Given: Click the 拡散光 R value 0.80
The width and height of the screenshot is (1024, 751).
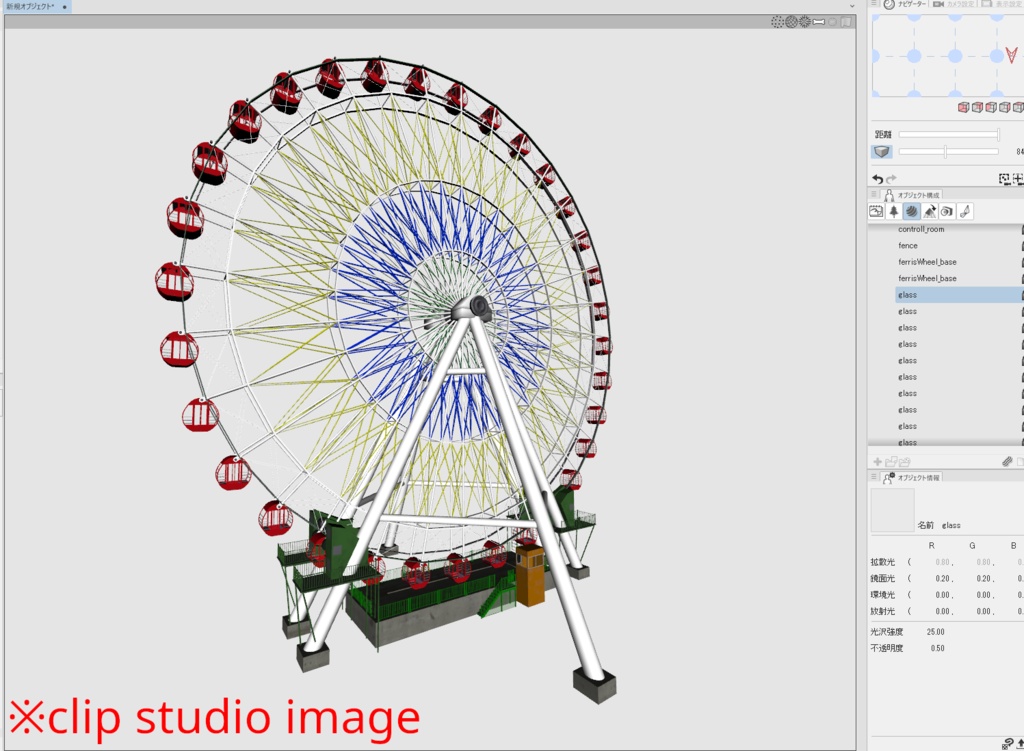Looking at the screenshot, I should coord(943,562).
